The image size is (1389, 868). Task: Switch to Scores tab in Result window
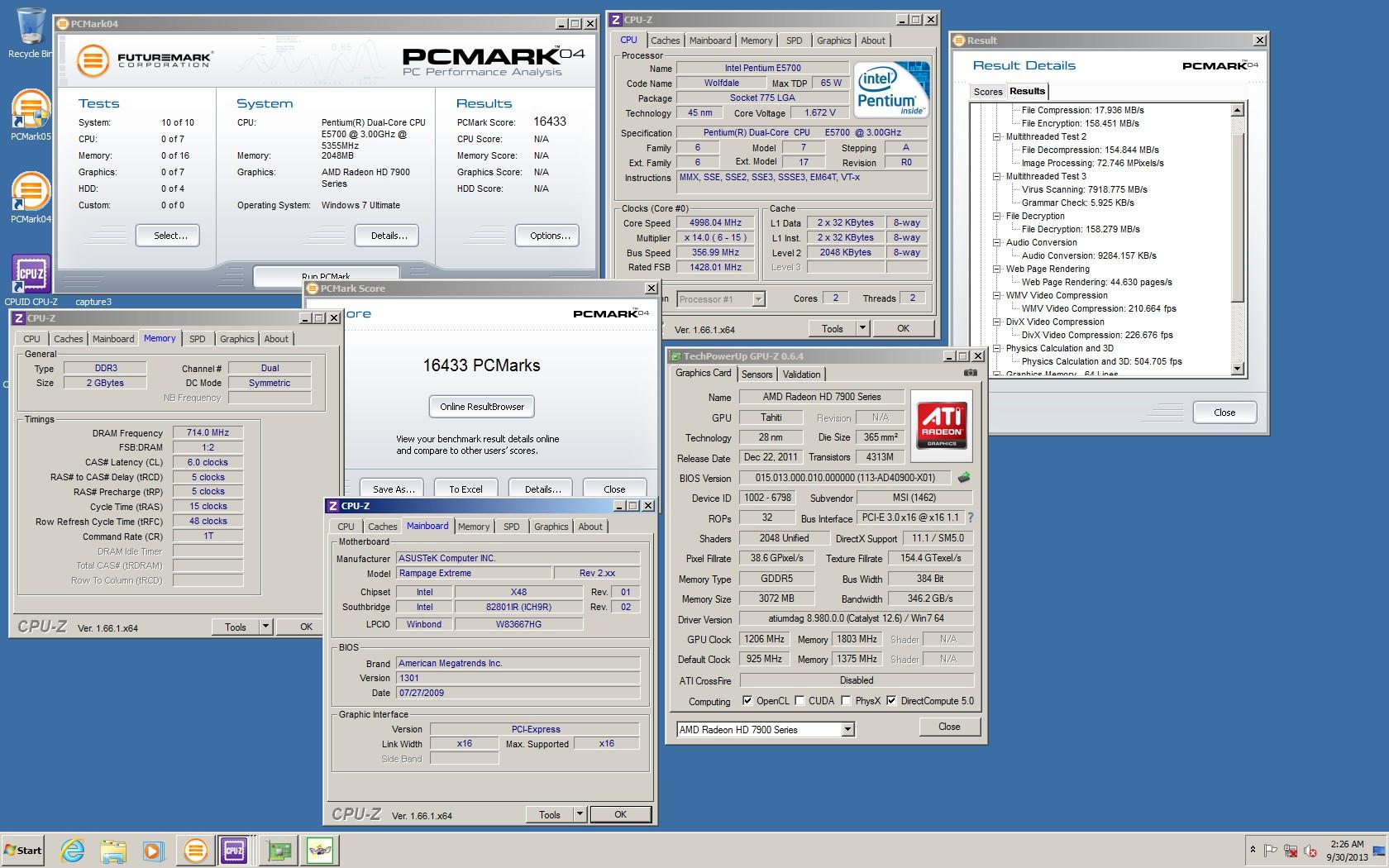(988, 92)
